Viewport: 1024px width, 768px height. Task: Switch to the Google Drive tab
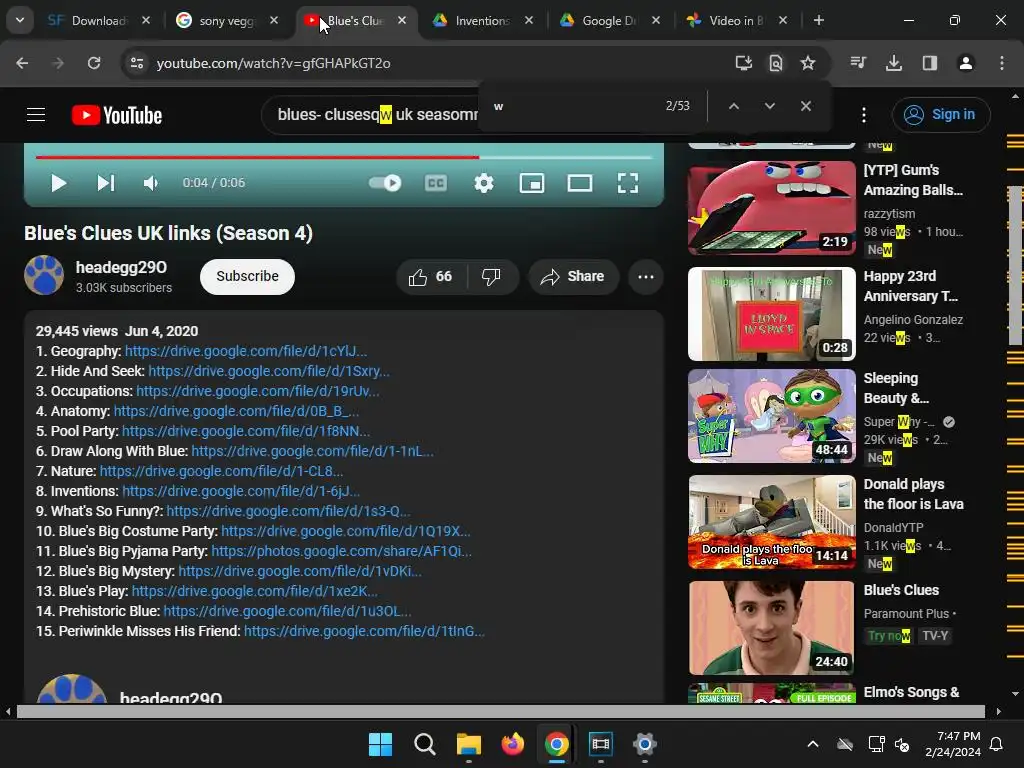click(x=609, y=21)
